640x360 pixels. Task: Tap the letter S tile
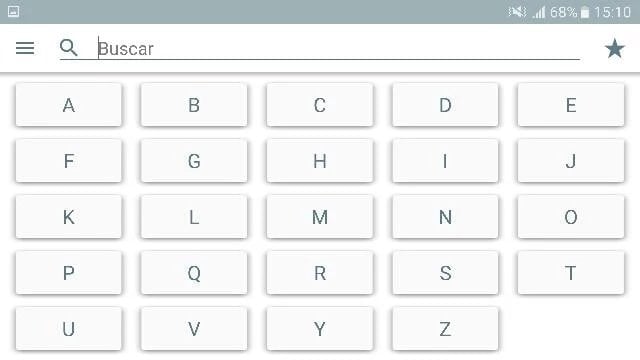[x=445, y=273]
